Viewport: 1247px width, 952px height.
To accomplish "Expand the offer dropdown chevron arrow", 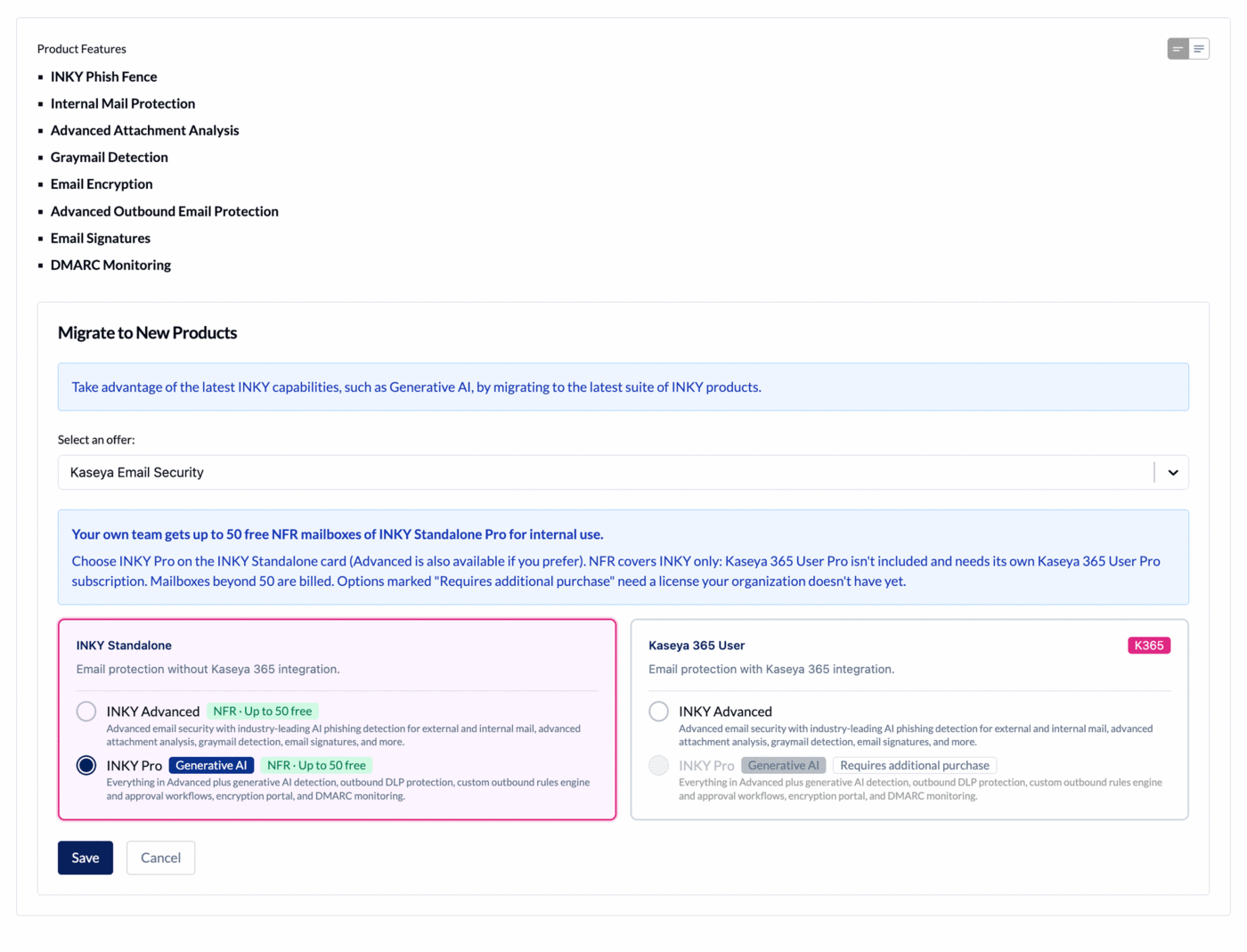I will click(1173, 473).
